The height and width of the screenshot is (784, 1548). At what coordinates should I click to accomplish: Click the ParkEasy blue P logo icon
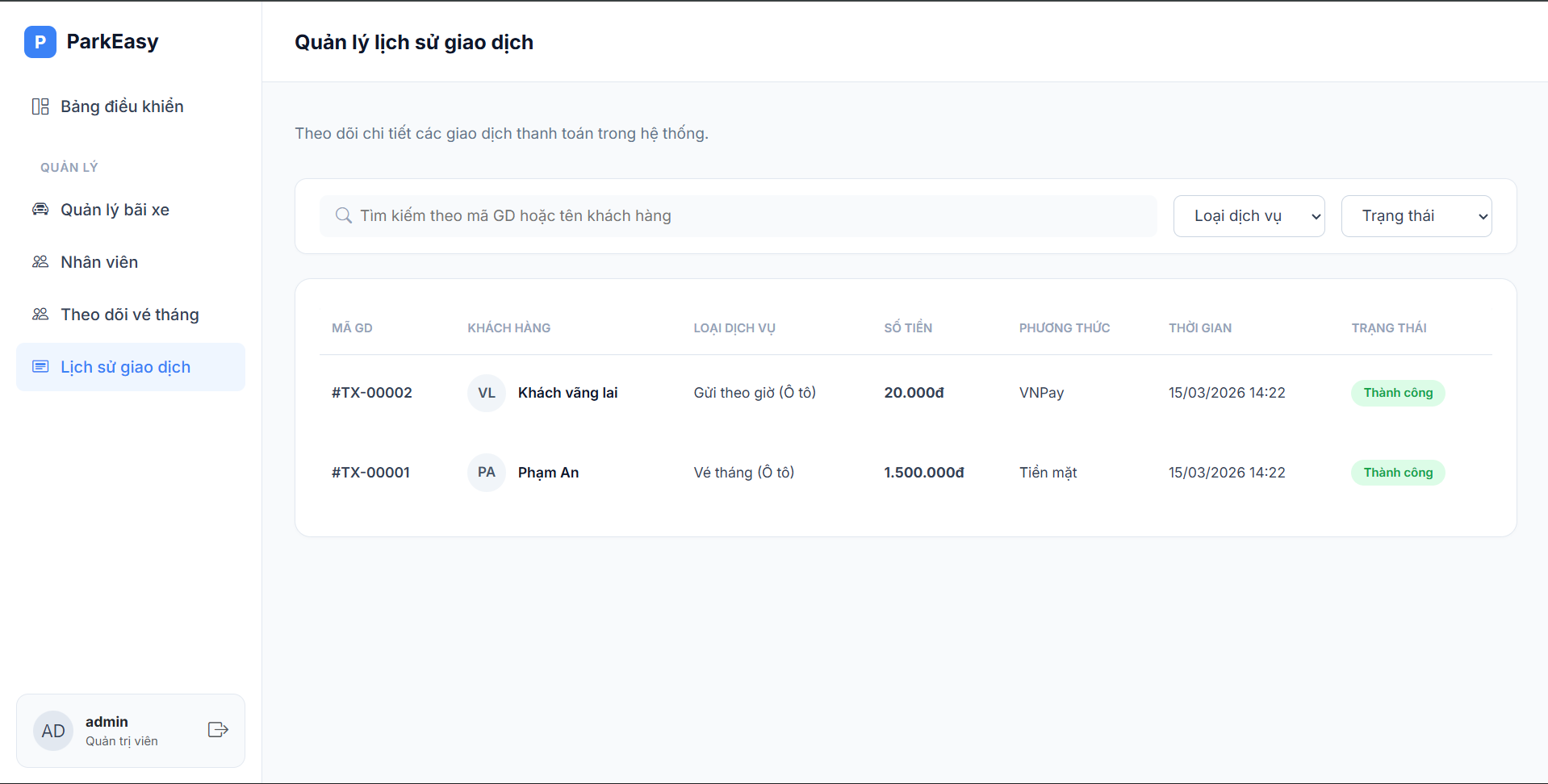40,42
